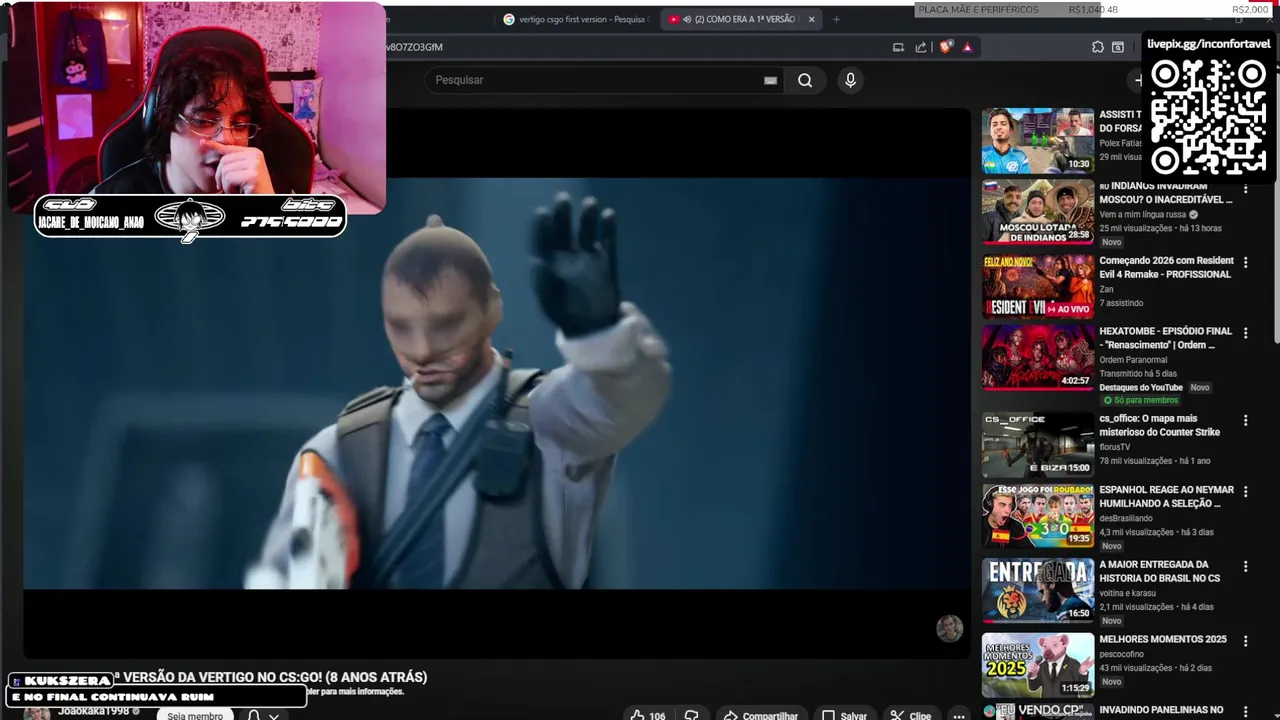Open options menu for A MAIOR ENTREGADA video
The width and height of the screenshot is (1280, 720).
coord(1245,566)
